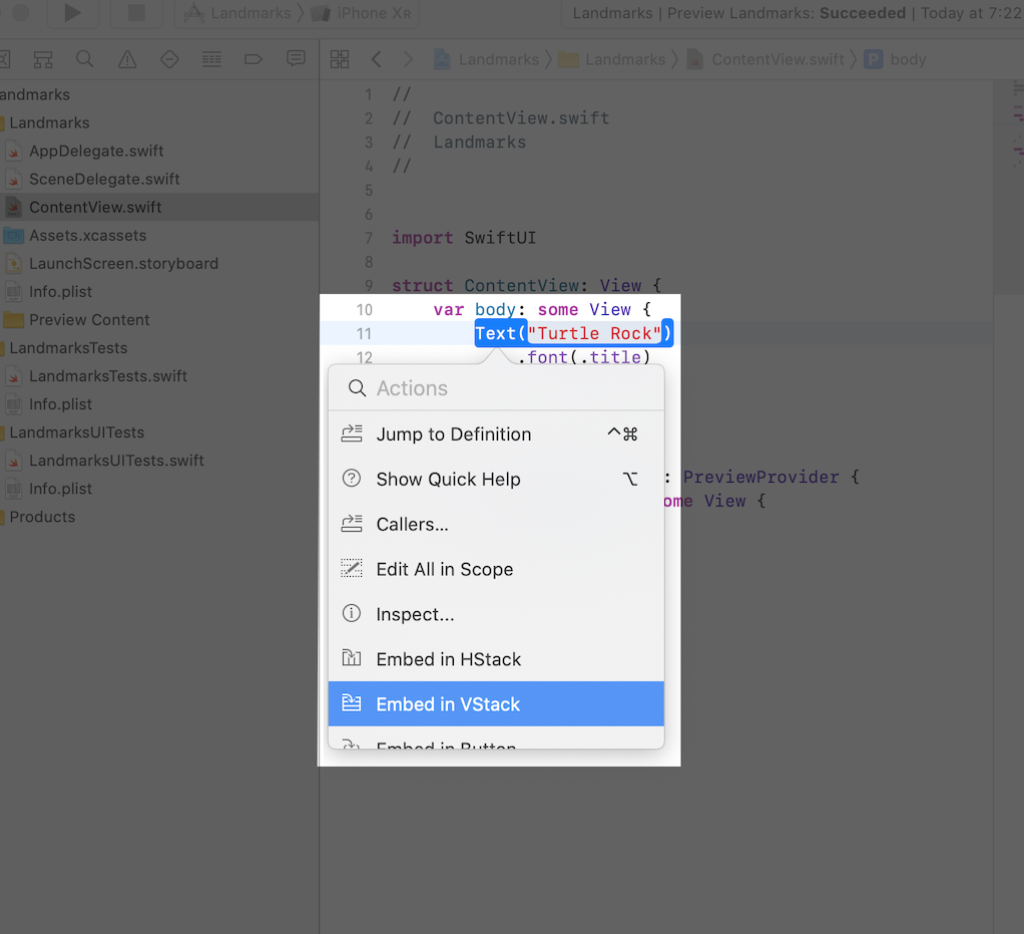Viewport: 1024px width, 934px height.
Task: Click the Inspect info icon
Action: pos(351,613)
